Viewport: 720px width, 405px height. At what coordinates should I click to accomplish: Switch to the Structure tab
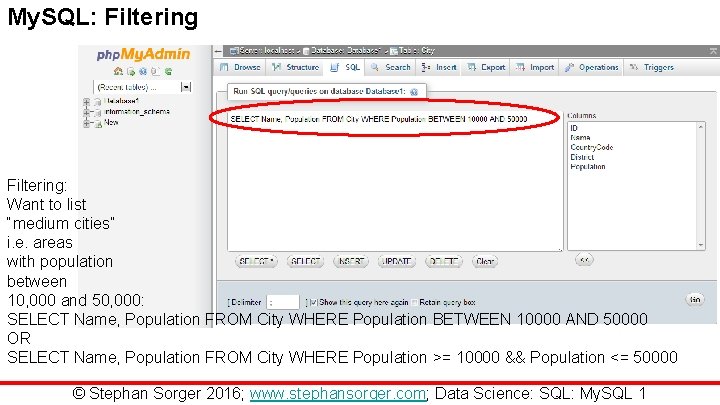296,67
